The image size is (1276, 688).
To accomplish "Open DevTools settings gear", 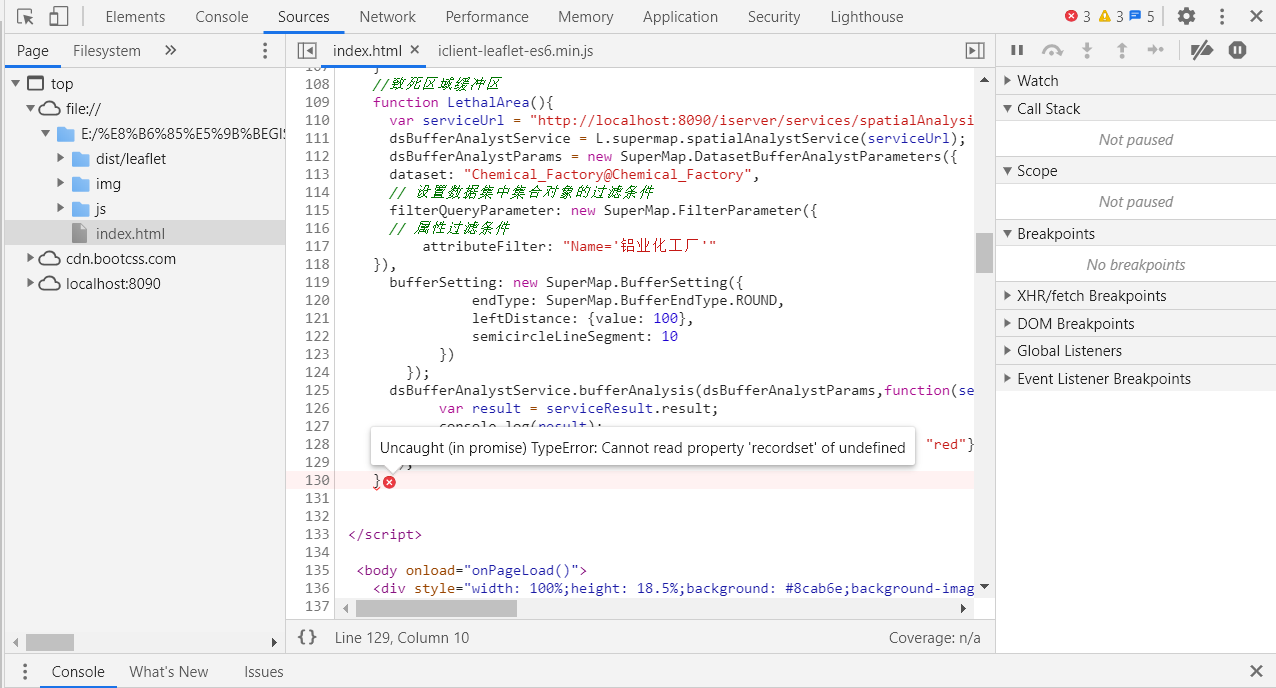I will (1186, 17).
